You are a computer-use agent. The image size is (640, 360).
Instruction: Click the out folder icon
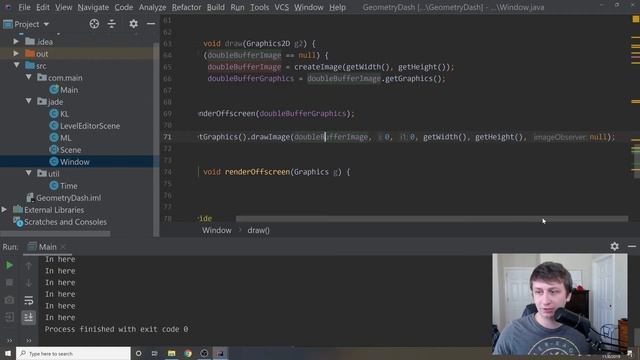pos(30,53)
